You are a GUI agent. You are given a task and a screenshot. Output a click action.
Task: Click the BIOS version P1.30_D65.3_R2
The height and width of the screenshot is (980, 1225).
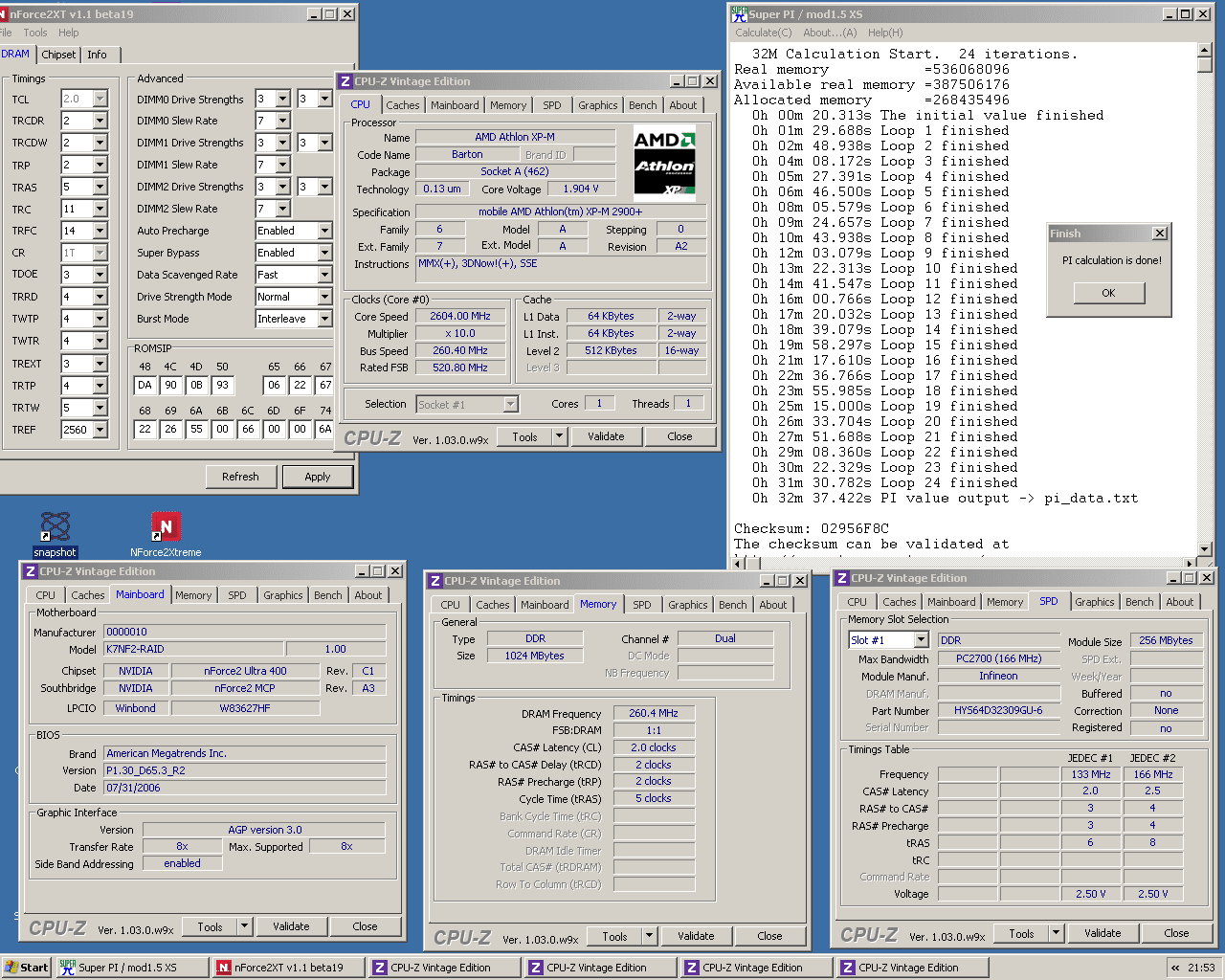tap(244, 770)
